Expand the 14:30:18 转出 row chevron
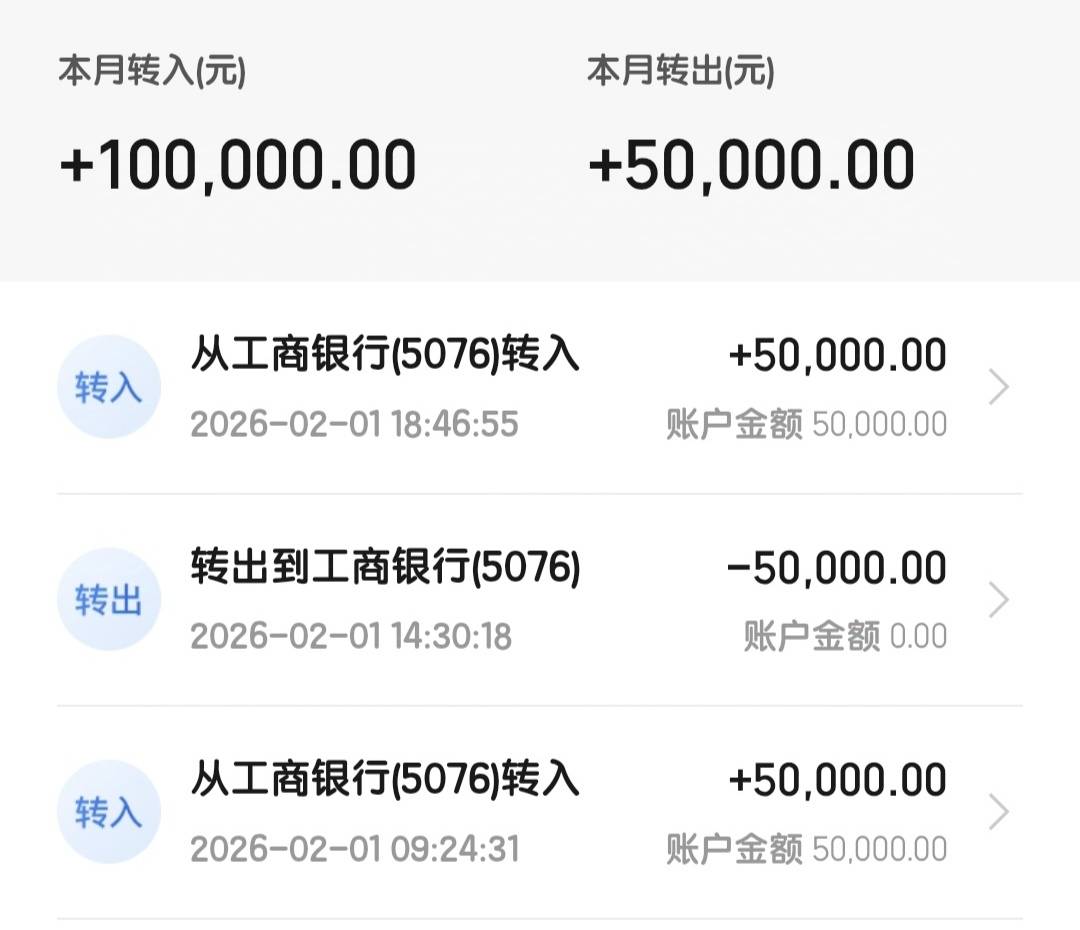Image resolution: width=1080 pixels, height=930 pixels. coord(998,600)
